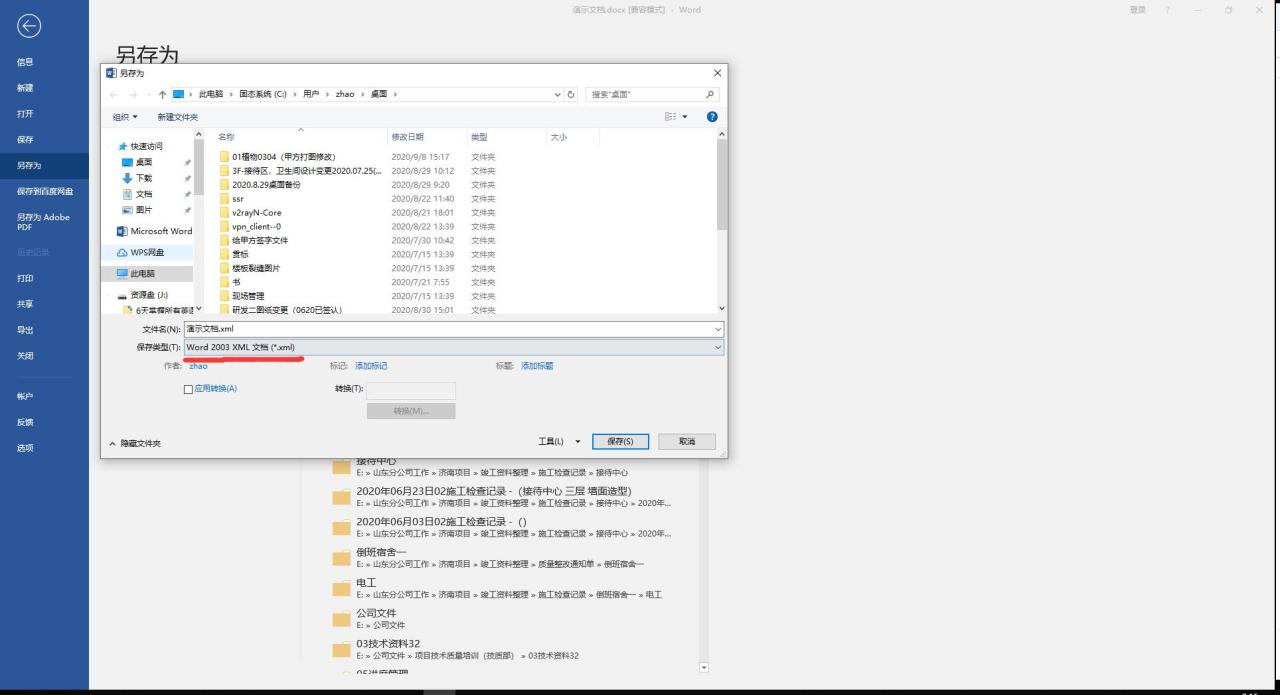Click the 添加标记 link
The image size is (1280, 695).
tap(371, 366)
